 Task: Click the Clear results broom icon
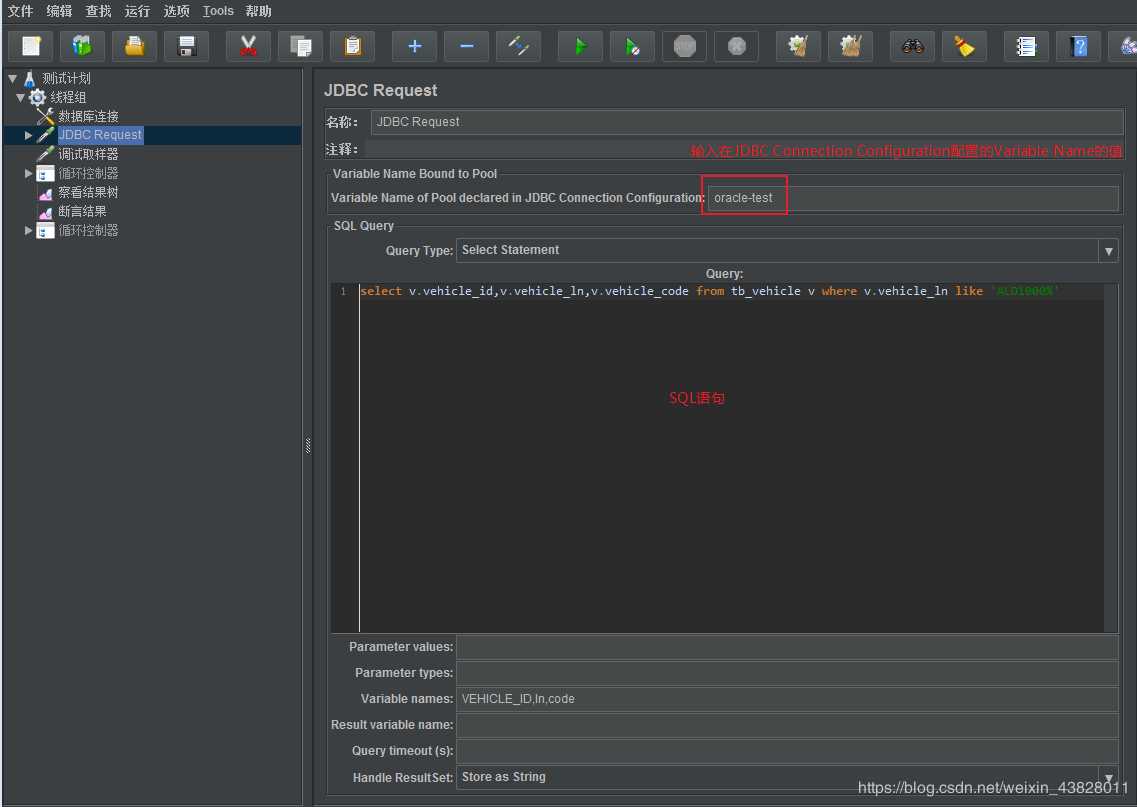point(798,46)
